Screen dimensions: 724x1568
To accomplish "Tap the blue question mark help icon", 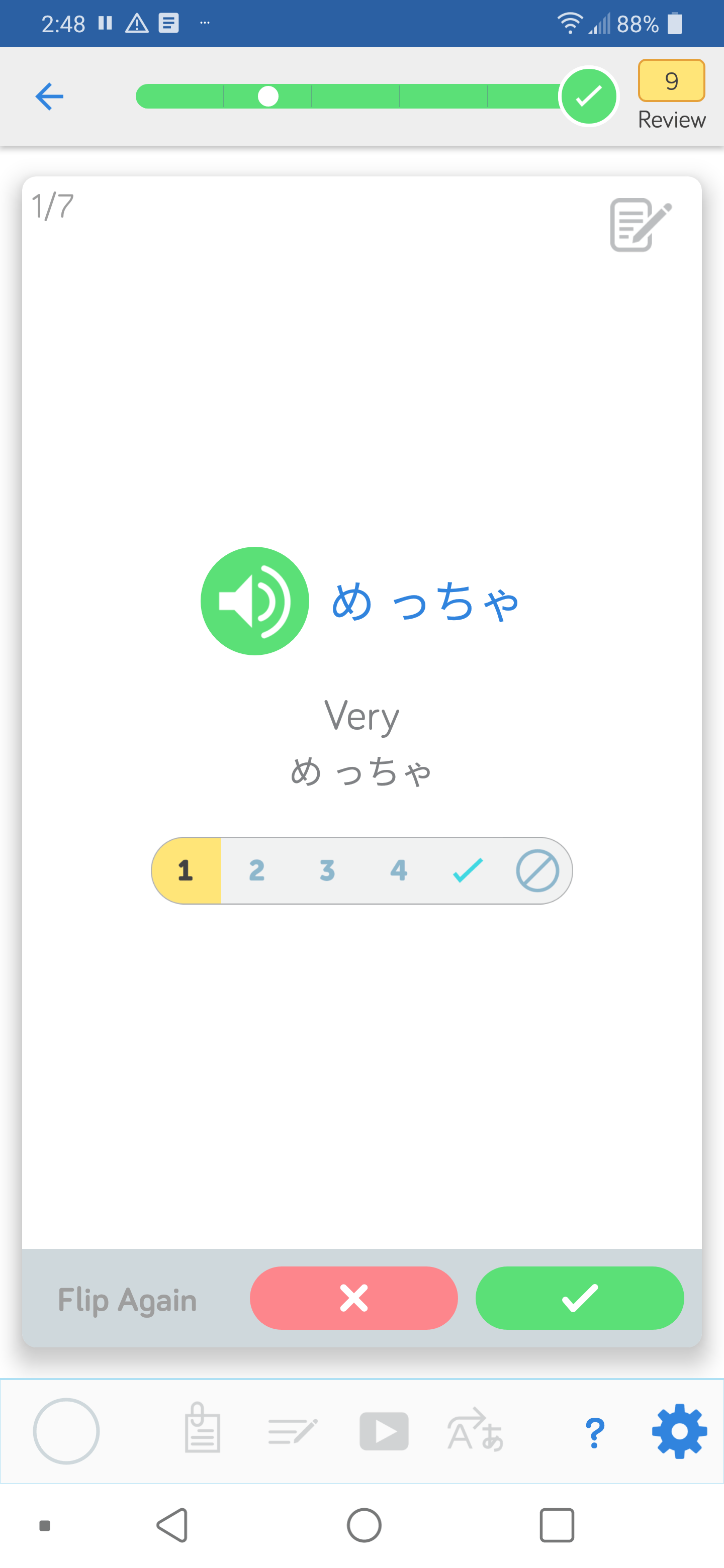I will [x=594, y=1432].
